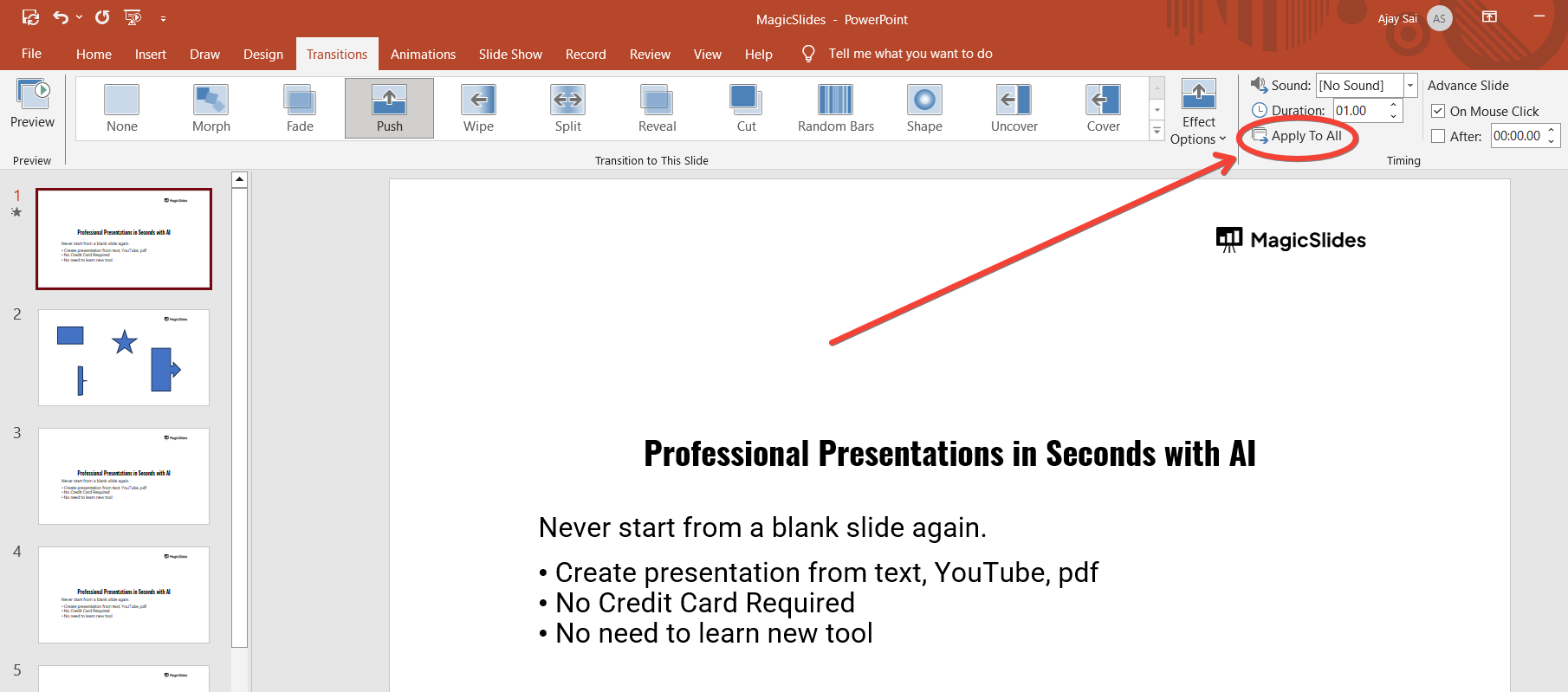Apply the Split transition
The height and width of the screenshot is (692, 1568).
(567, 108)
